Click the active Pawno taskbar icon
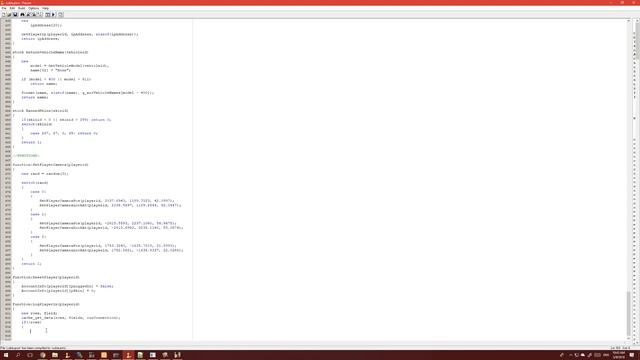The image size is (640, 360). point(128,355)
